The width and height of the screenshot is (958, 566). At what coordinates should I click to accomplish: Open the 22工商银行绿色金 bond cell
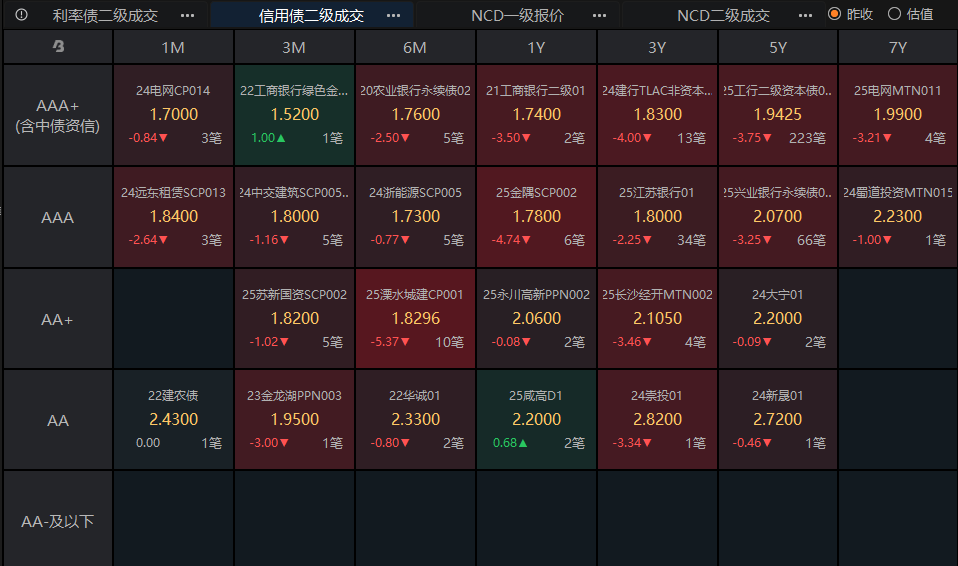click(x=294, y=115)
